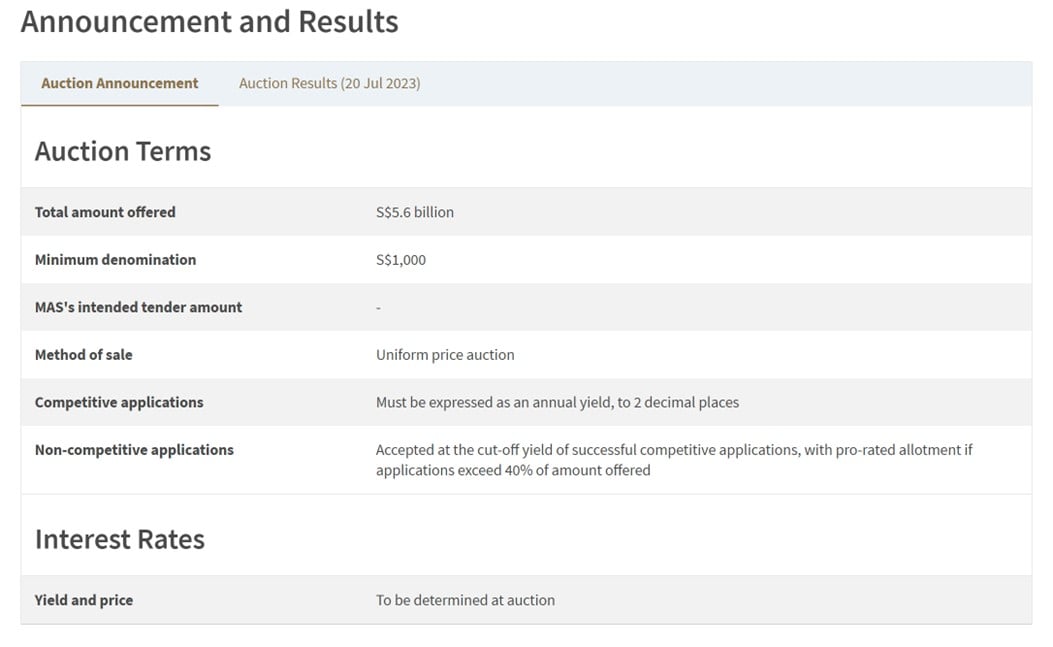Click the dash value for intended tender amount
The image size is (1053, 647).
378,308
